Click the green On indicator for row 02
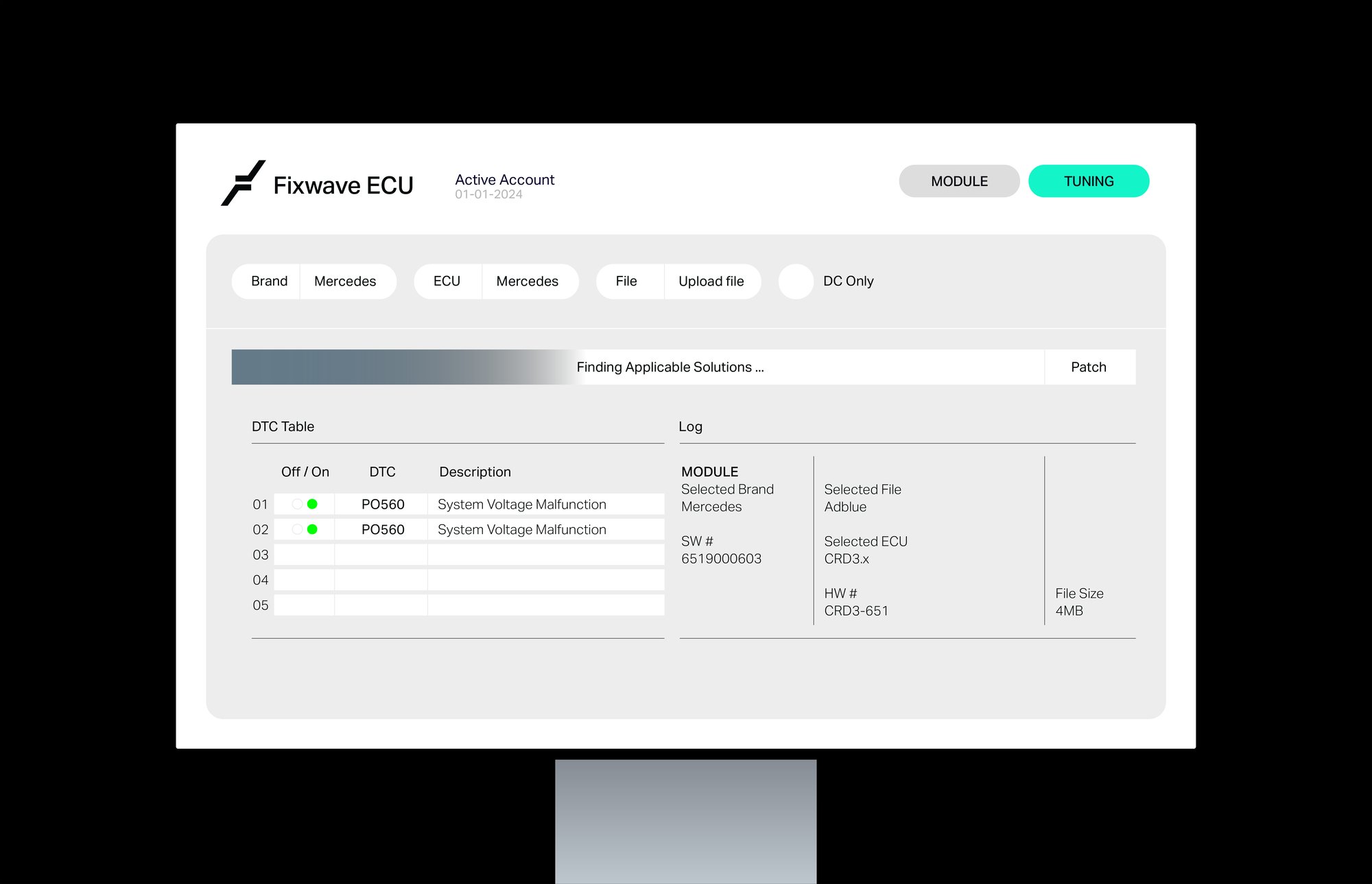Viewport: 1372px width, 884px height. (x=313, y=529)
